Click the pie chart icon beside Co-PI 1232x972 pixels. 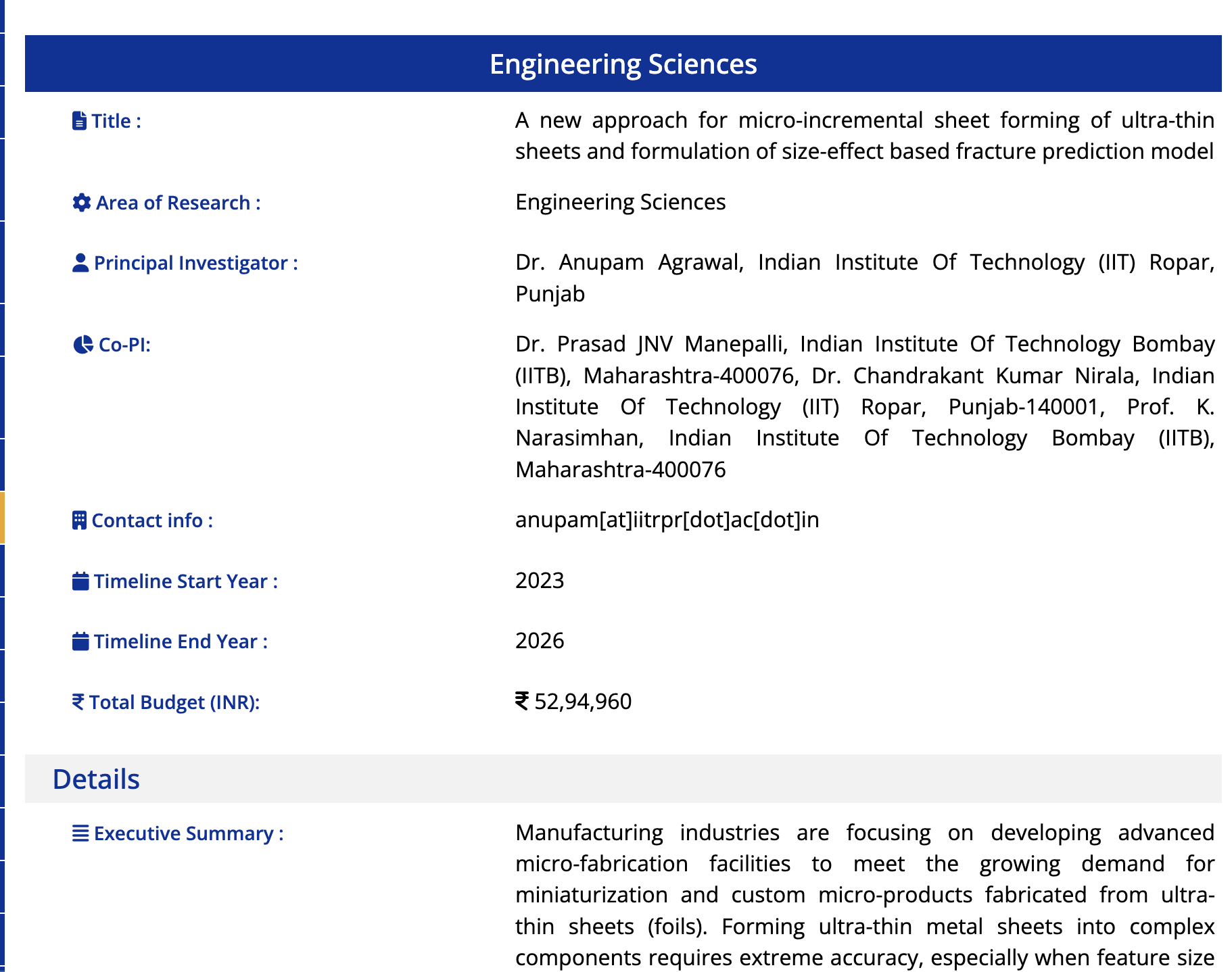click(x=82, y=345)
